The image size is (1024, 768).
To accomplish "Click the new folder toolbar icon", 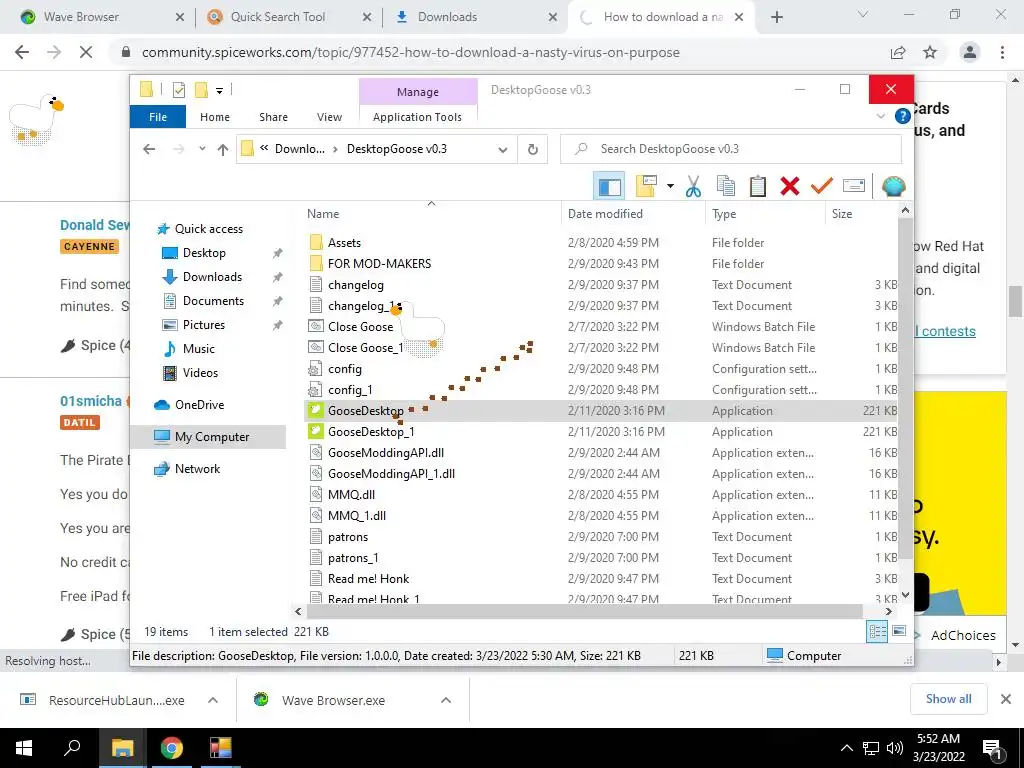I will [x=646, y=187].
